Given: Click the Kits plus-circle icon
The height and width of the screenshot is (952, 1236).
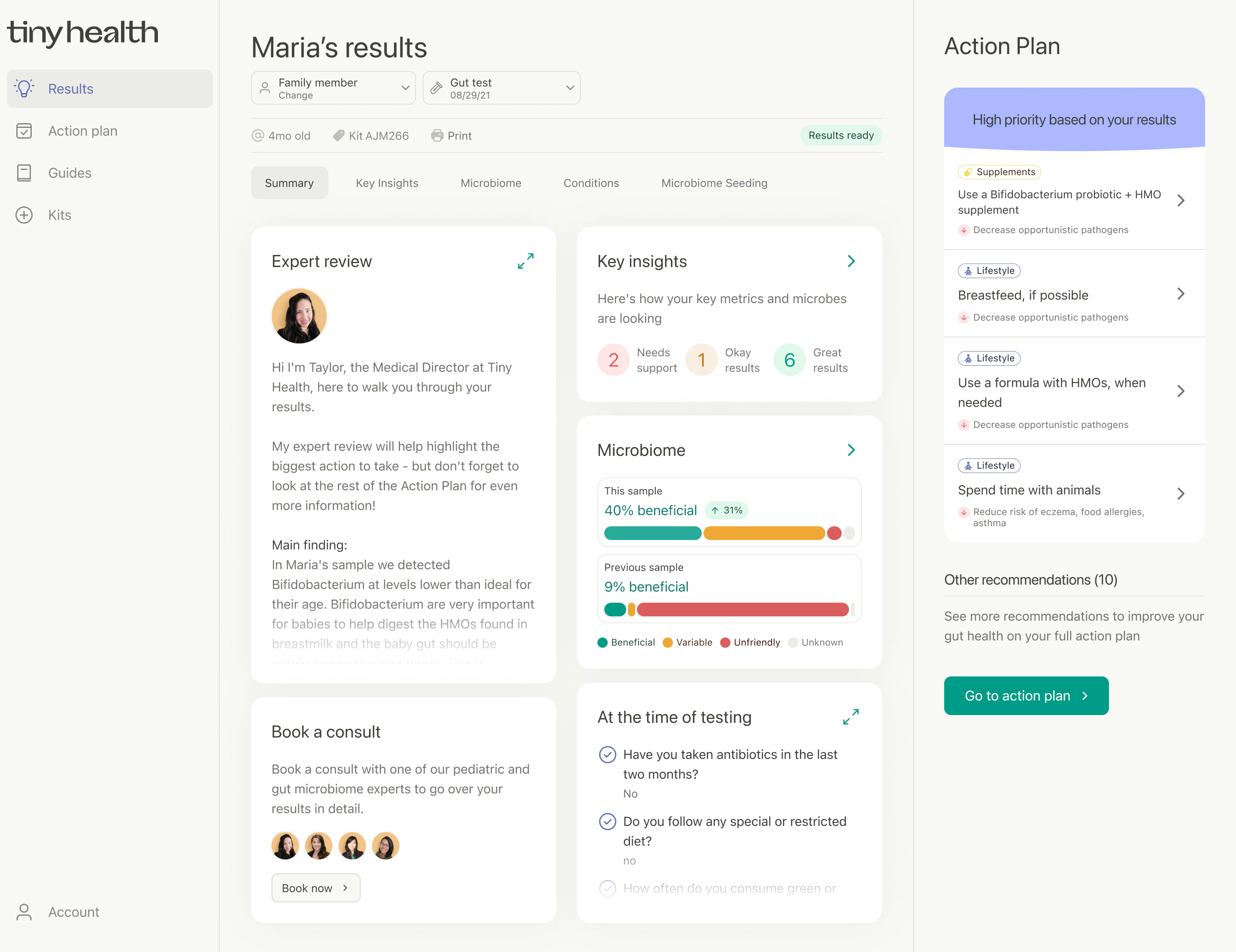Looking at the screenshot, I should point(24,215).
